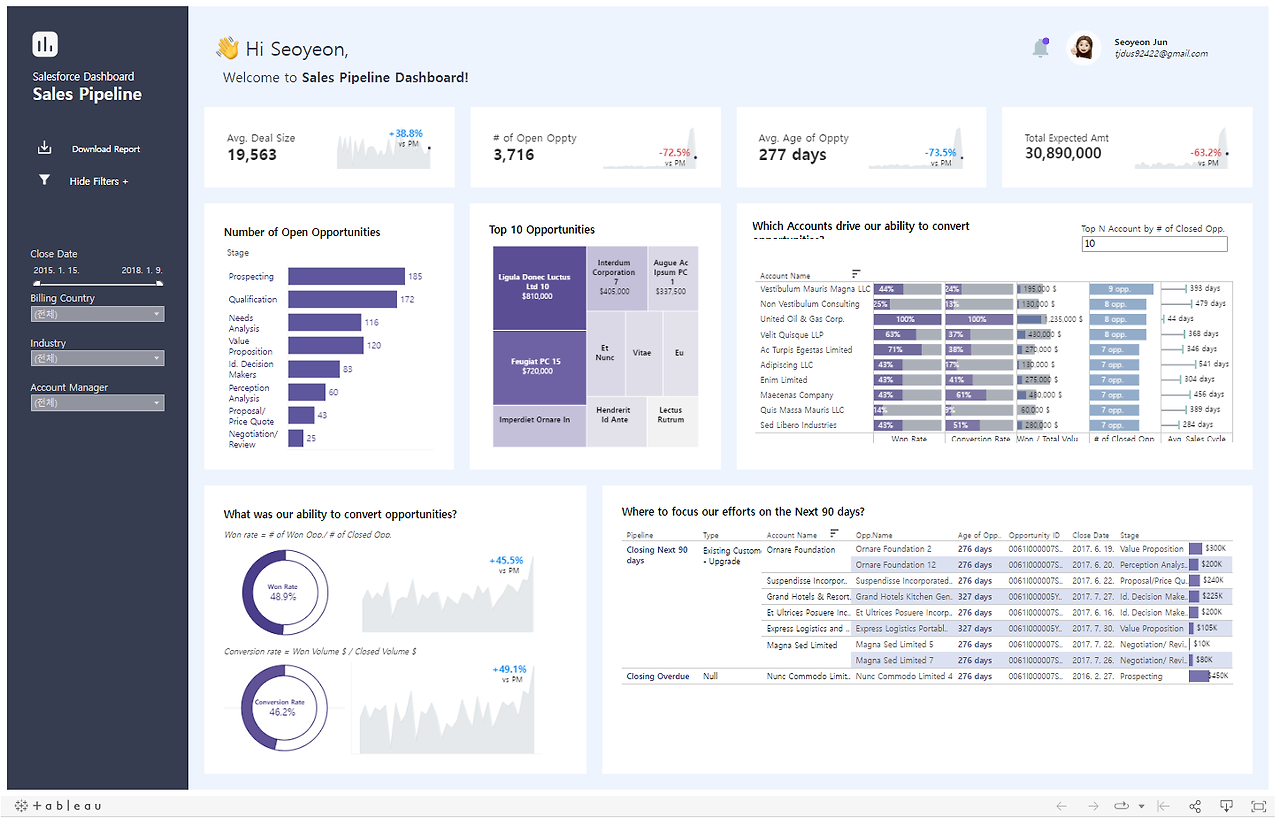Screen dimensions: 1280x826
Task: Click the Download Report icon in the sidebar
Action: tap(44, 146)
